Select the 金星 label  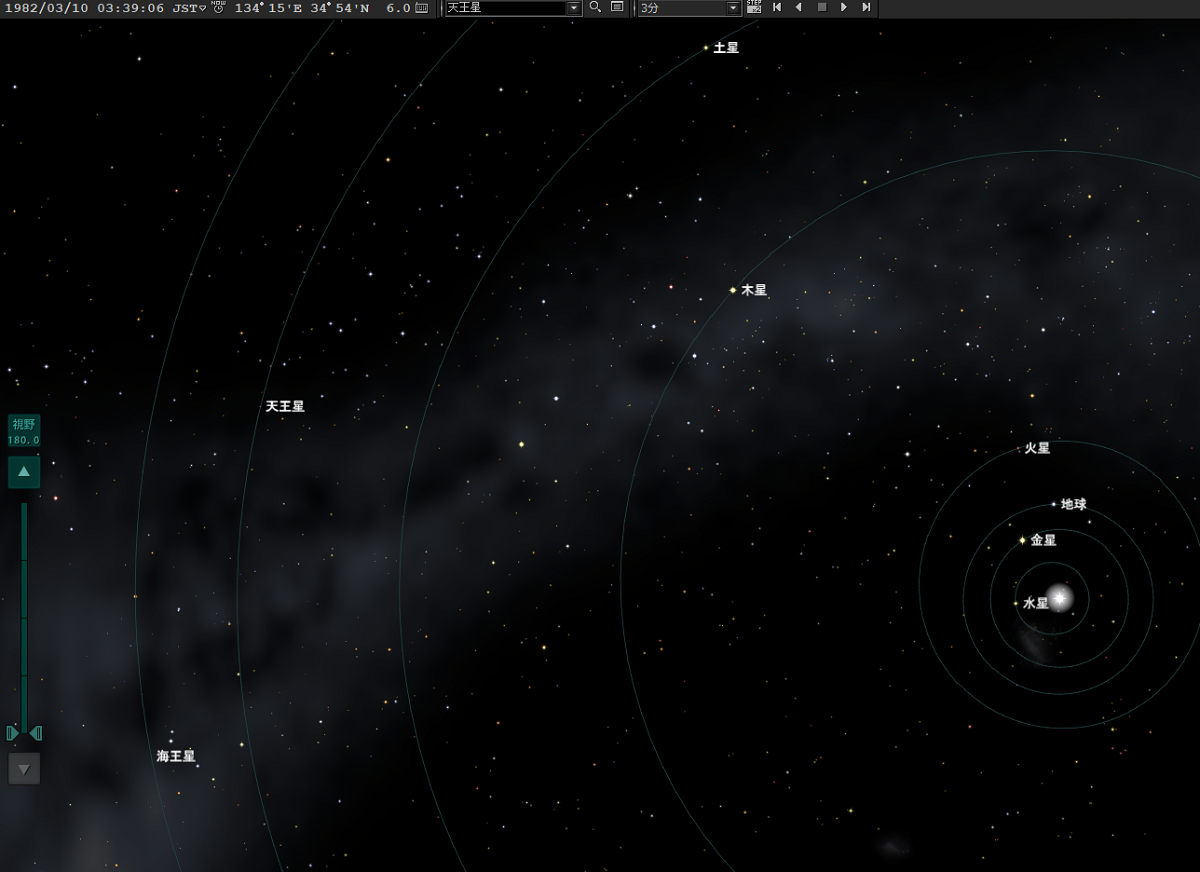pyautogui.click(x=1043, y=540)
